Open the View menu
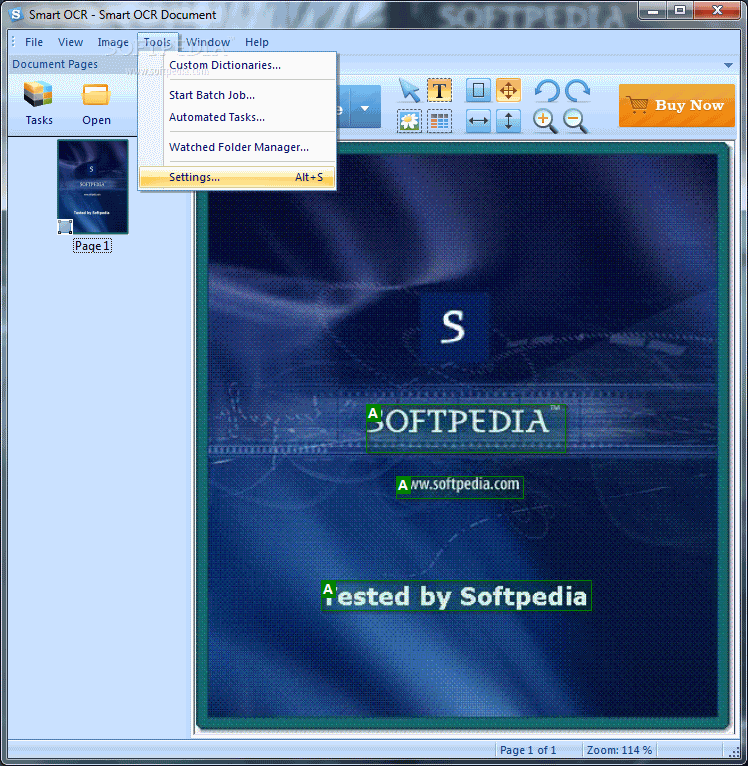748x766 pixels. 70,42
